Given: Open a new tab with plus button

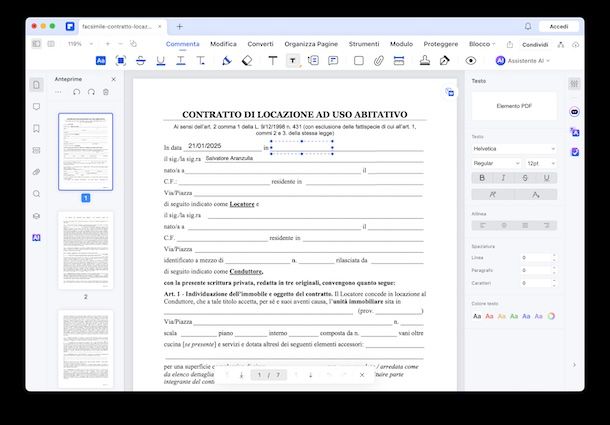Looking at the screenshot, I should click(179, 26).
